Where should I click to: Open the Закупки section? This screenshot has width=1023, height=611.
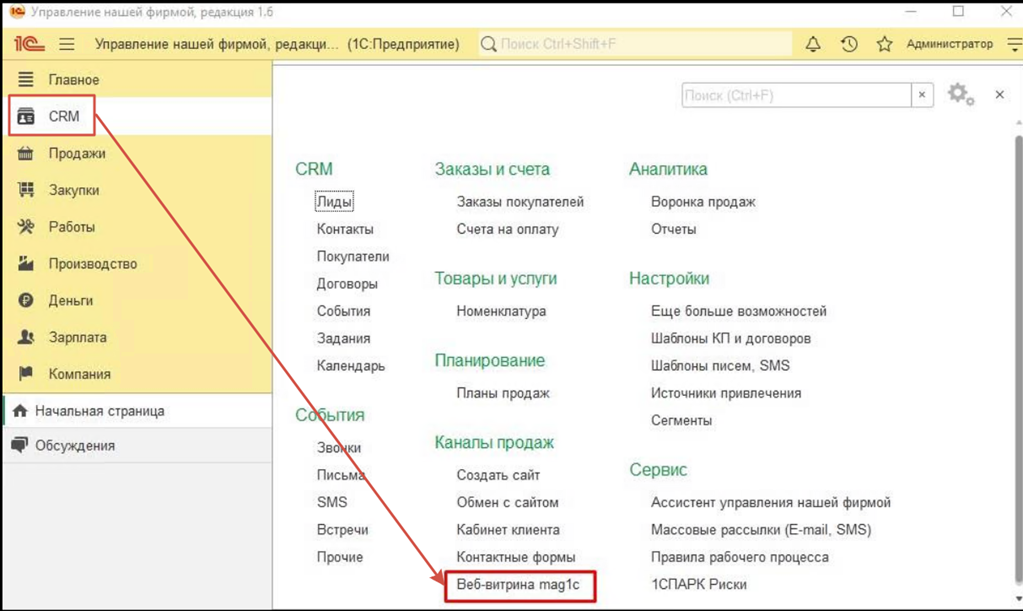137,190
